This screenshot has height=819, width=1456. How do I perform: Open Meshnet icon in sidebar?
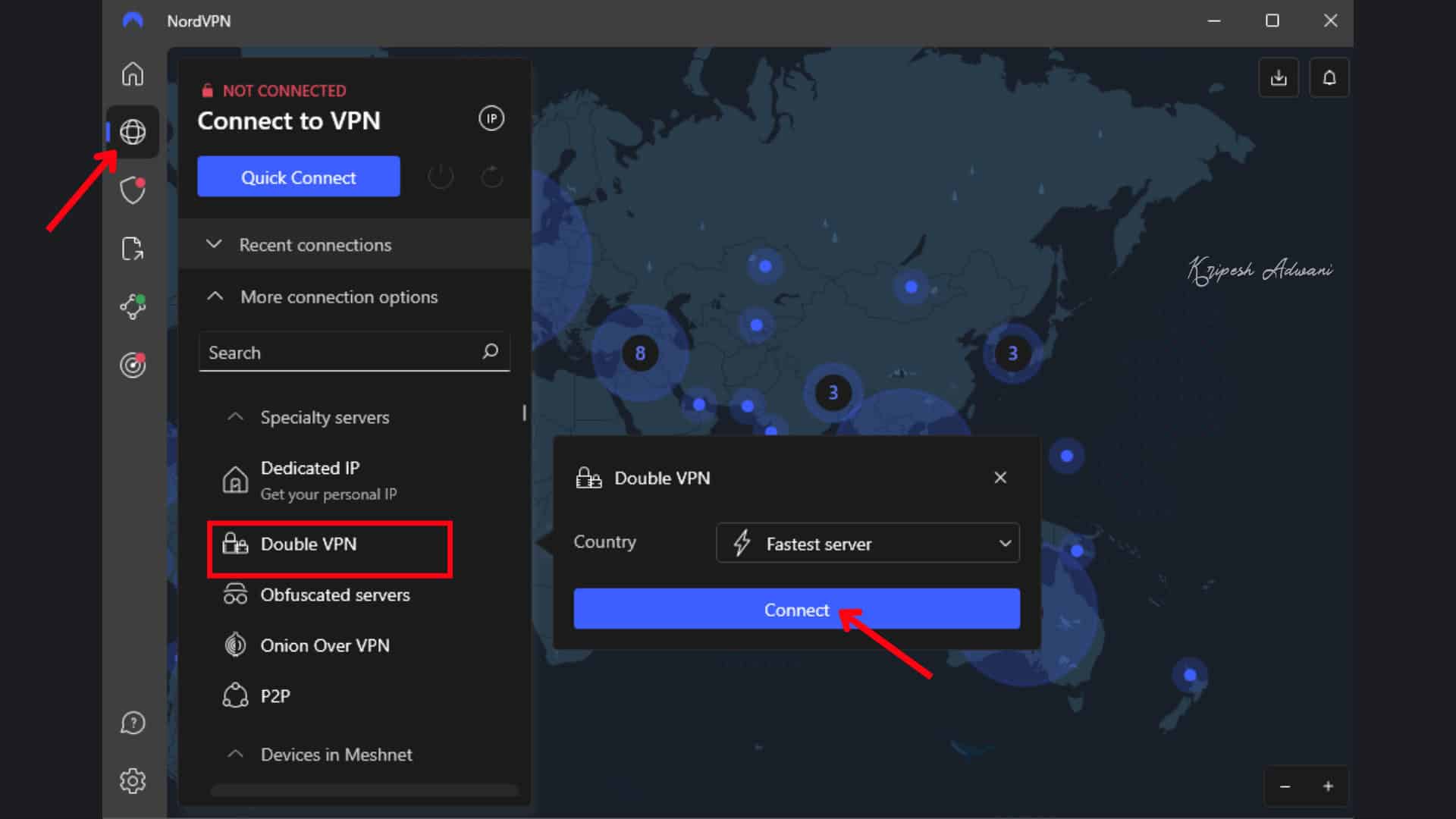(133, 306)
